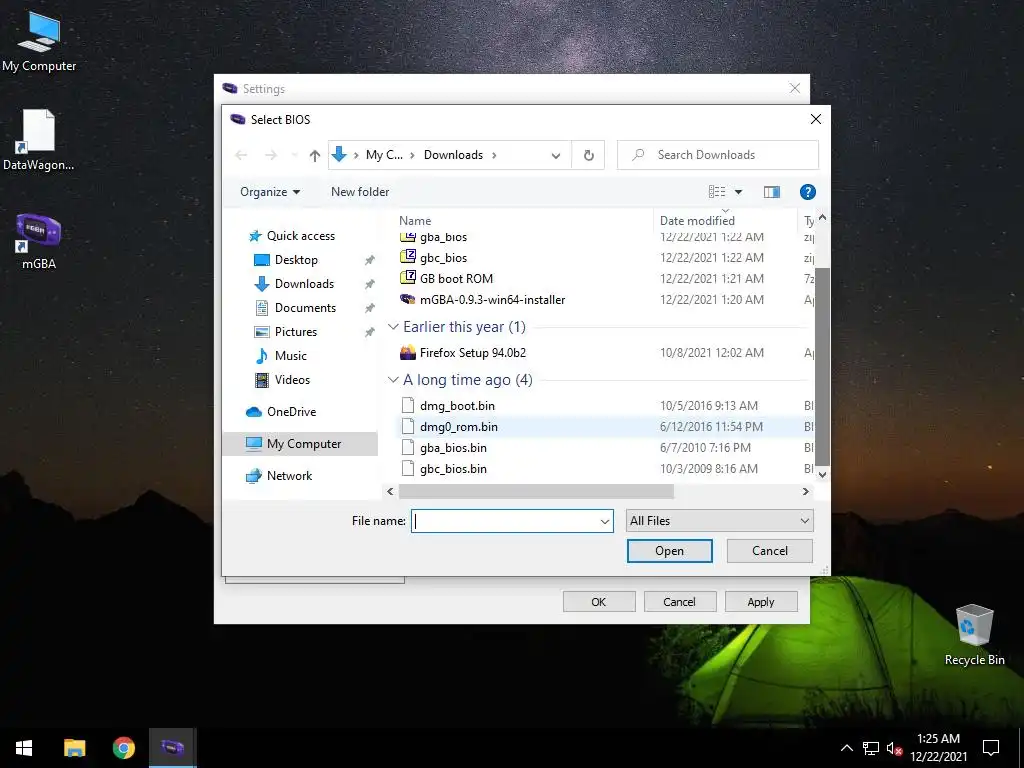This screenshot has width=1024, height=768.
Task: Open the Organize menu
Action: click(x=270, y=192)
